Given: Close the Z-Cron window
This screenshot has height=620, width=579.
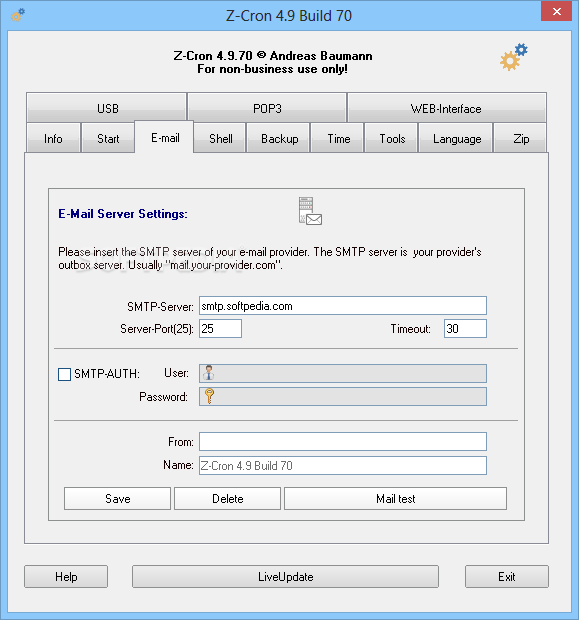Looking at the screenshot, I should coord(556,11).
